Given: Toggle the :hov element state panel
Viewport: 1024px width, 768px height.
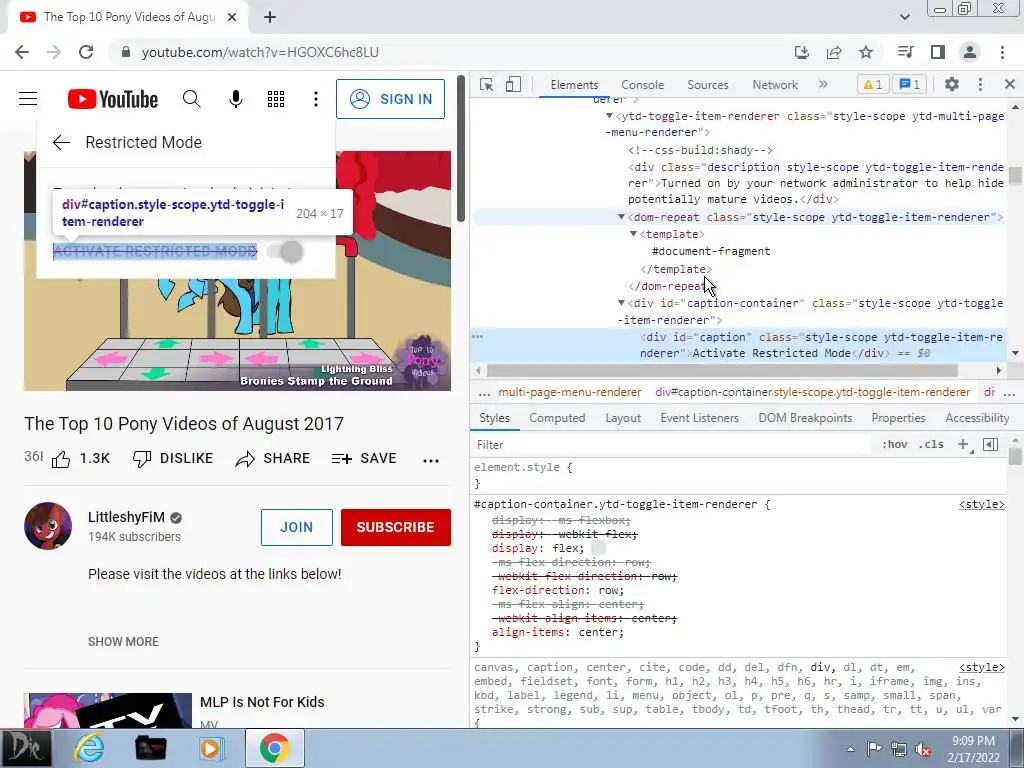Looking at the screenshot, I should point(895,445).
